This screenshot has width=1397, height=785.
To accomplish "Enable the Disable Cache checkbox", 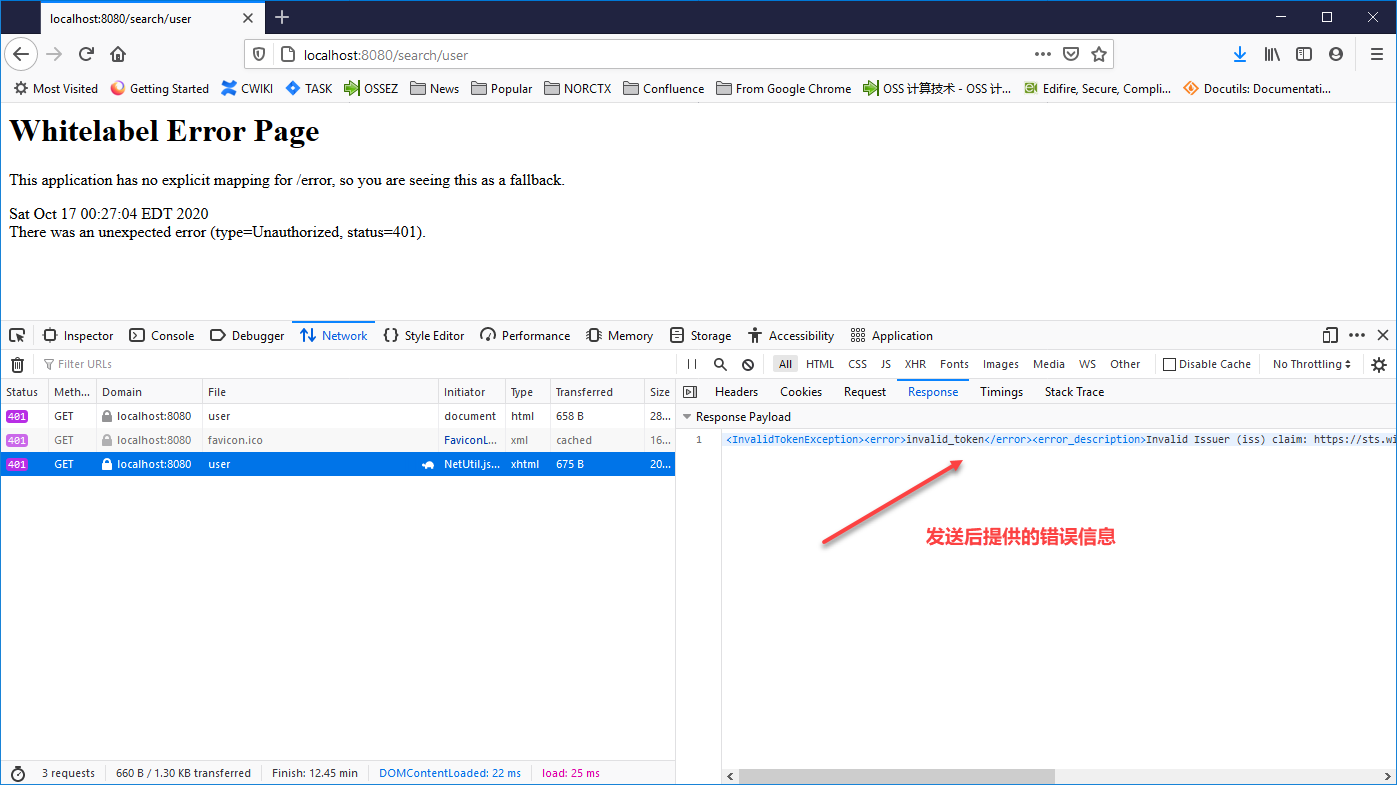I will coord(1169,364).
